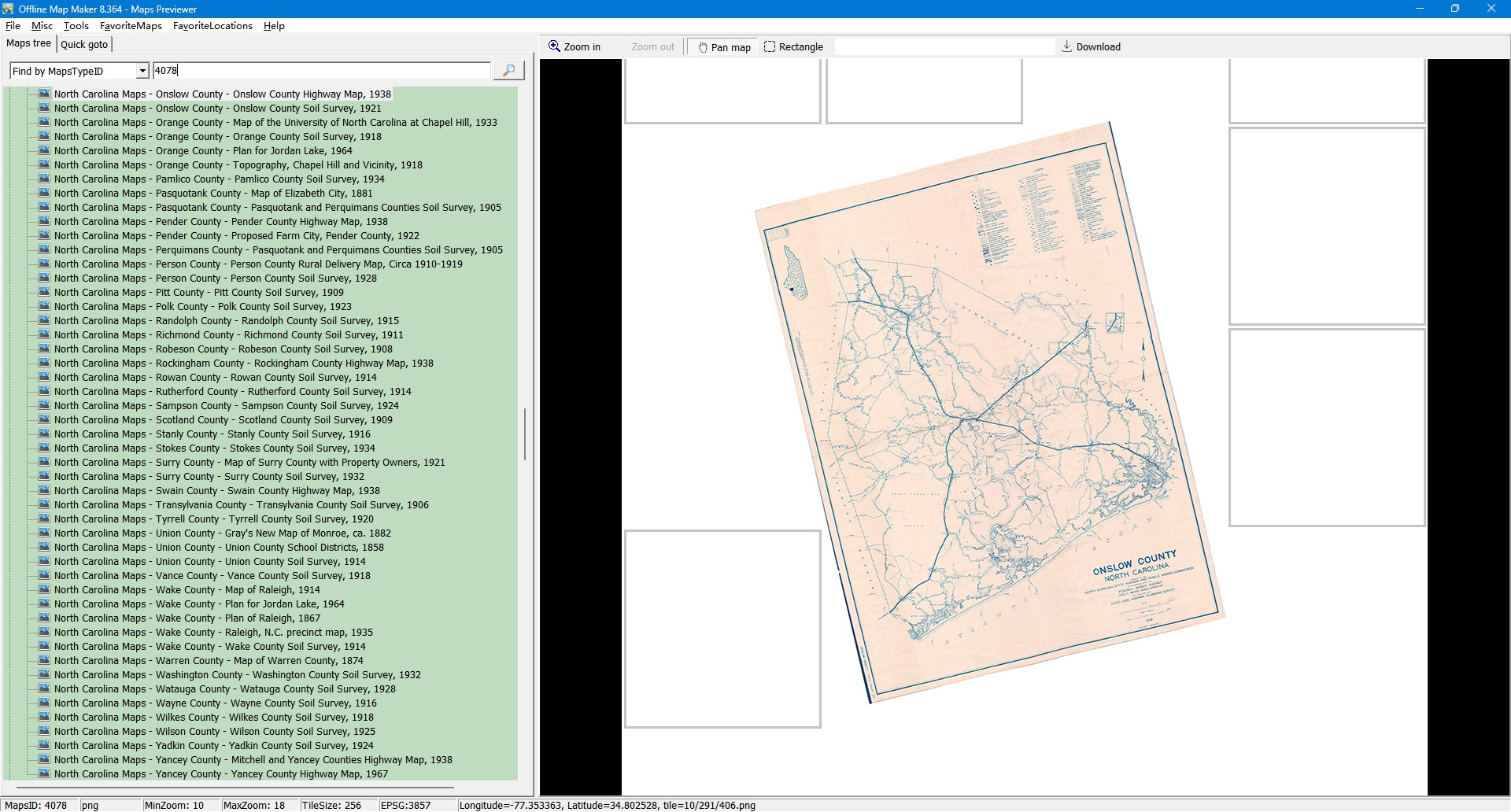Activate the Pan map hand tool
This screenshot has width=1511, height=812.
(724, 47)
